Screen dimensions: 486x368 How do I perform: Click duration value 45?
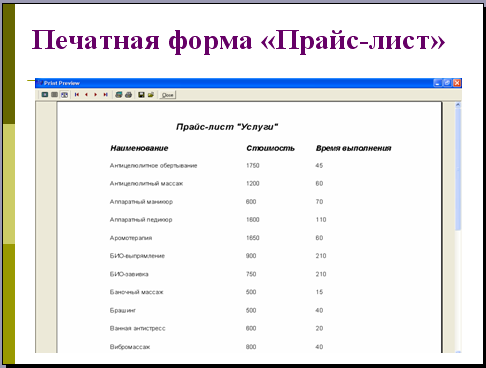pos(319,166)
